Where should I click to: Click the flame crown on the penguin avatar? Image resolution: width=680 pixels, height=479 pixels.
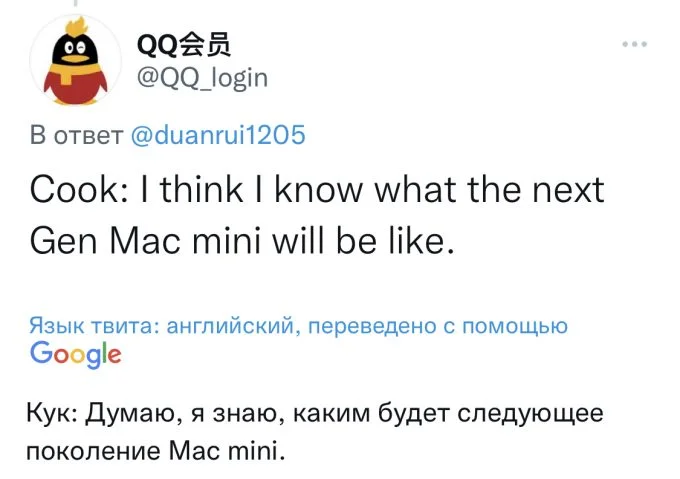[x=76, y=26]
